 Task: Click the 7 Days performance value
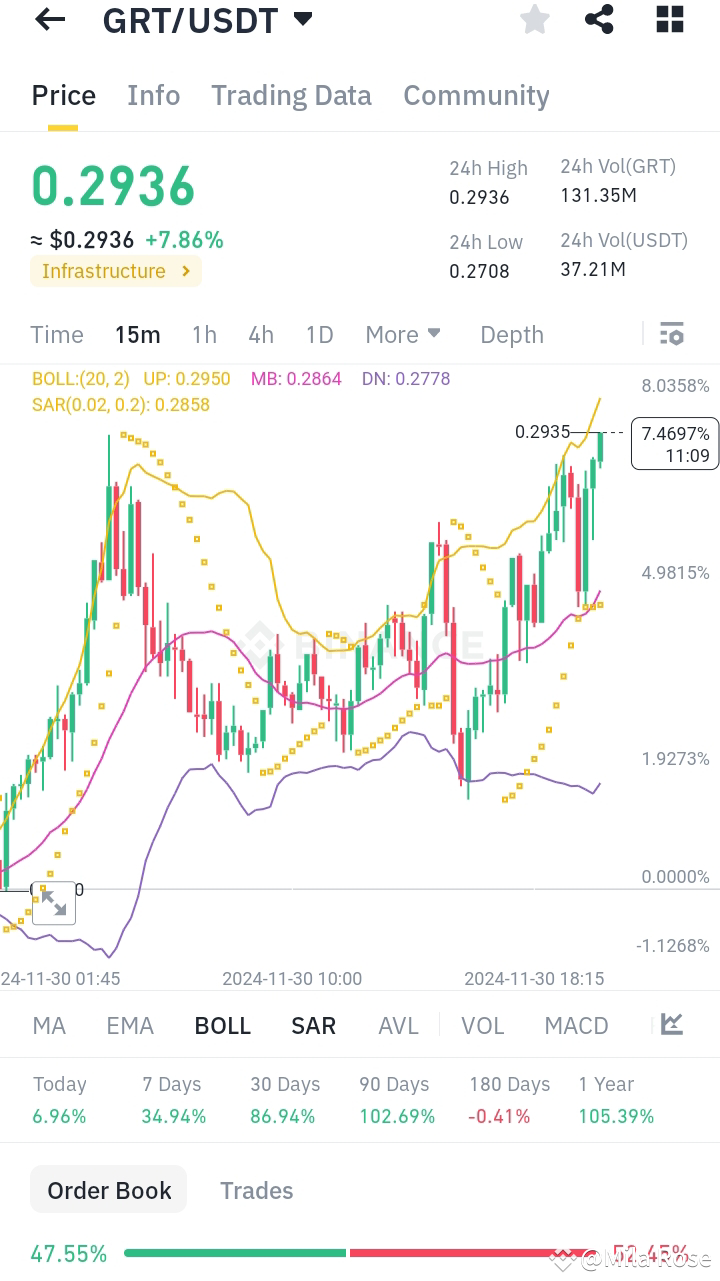(173, 1116)
